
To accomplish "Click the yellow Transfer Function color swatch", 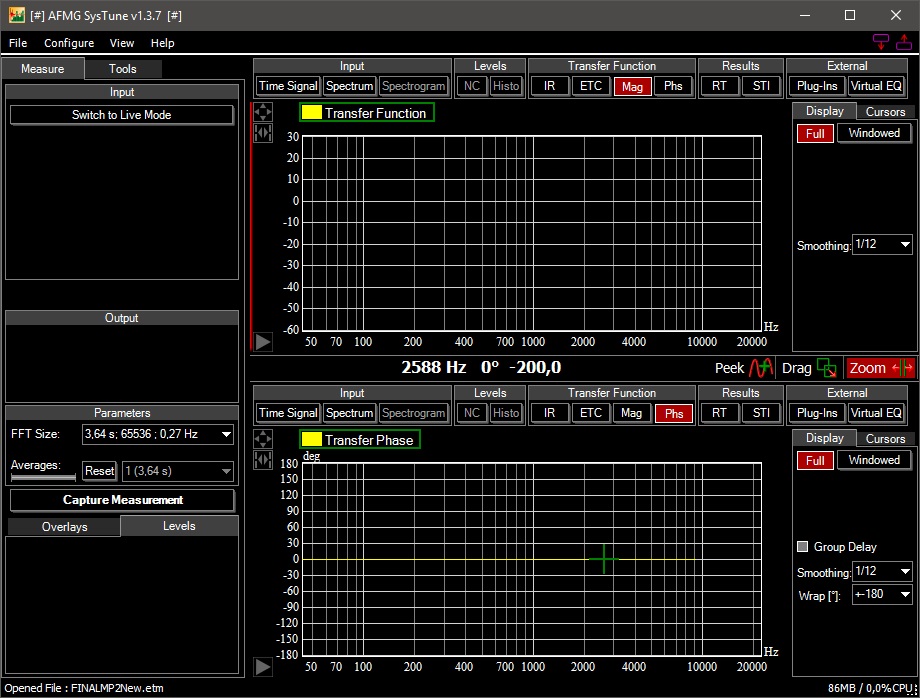I will 311,113.
